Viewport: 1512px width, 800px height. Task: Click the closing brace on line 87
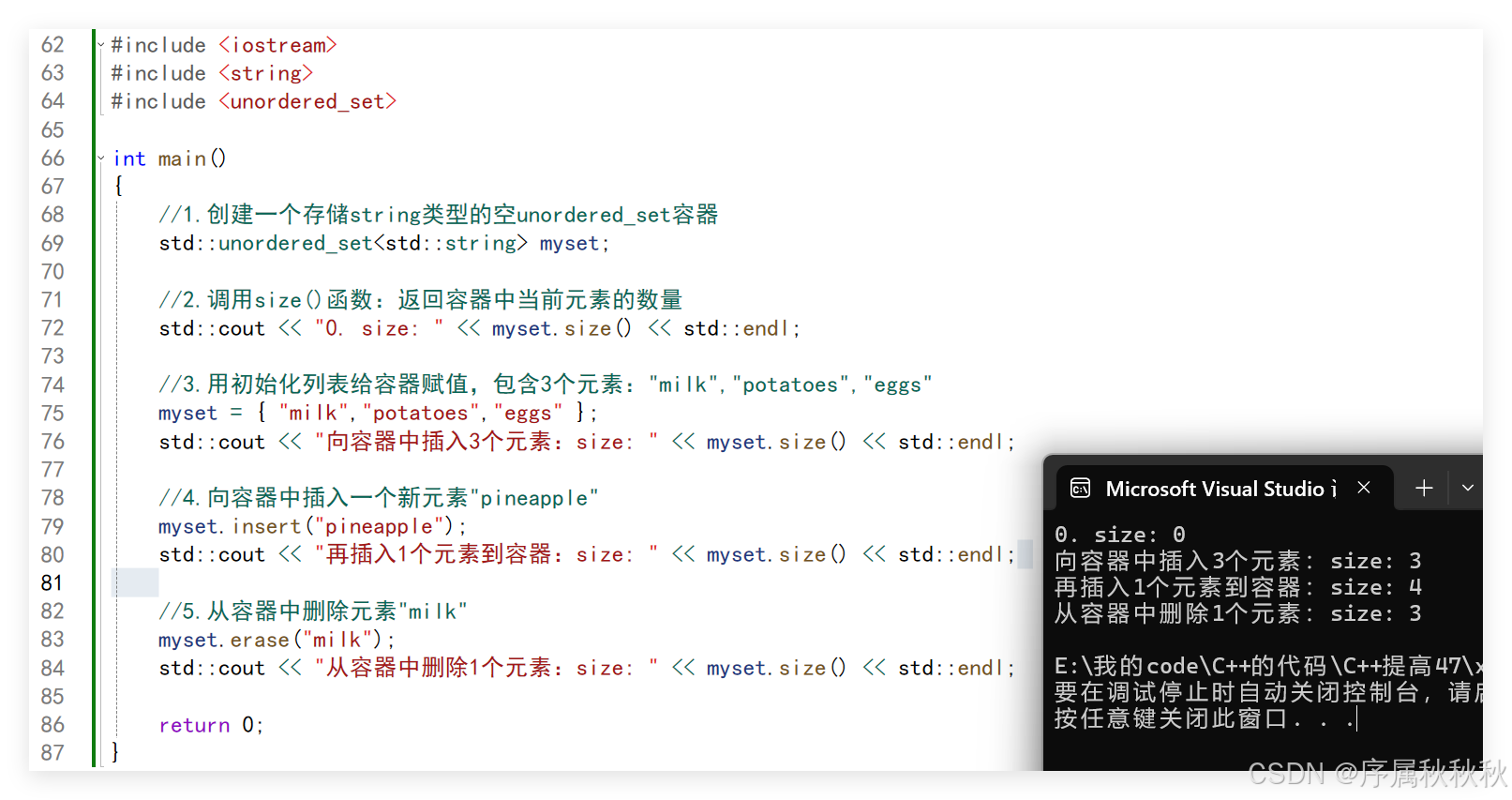[115, 752]
